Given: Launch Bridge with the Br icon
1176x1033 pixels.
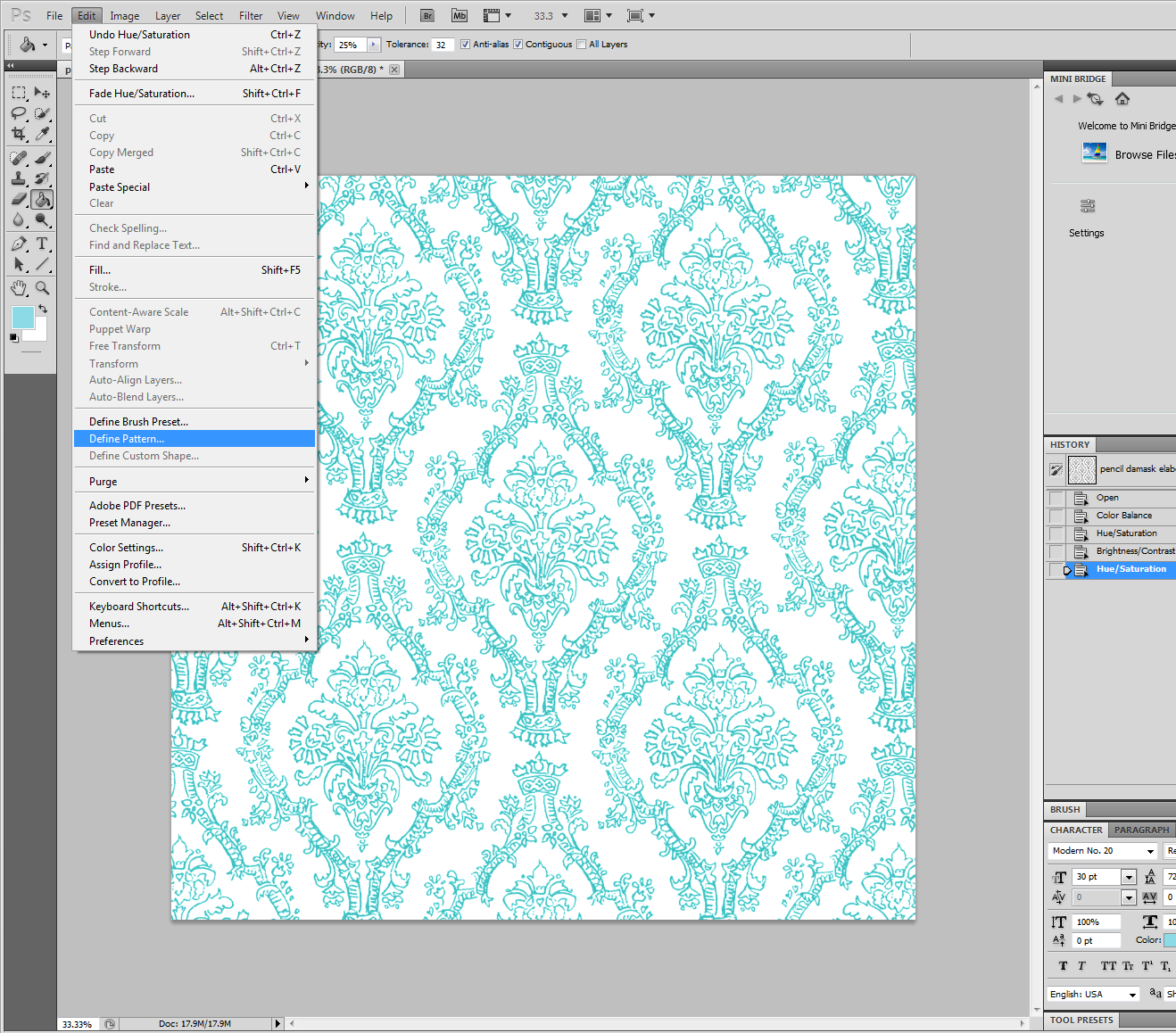Looking at the screenshot, I should [x=427, y=15].
